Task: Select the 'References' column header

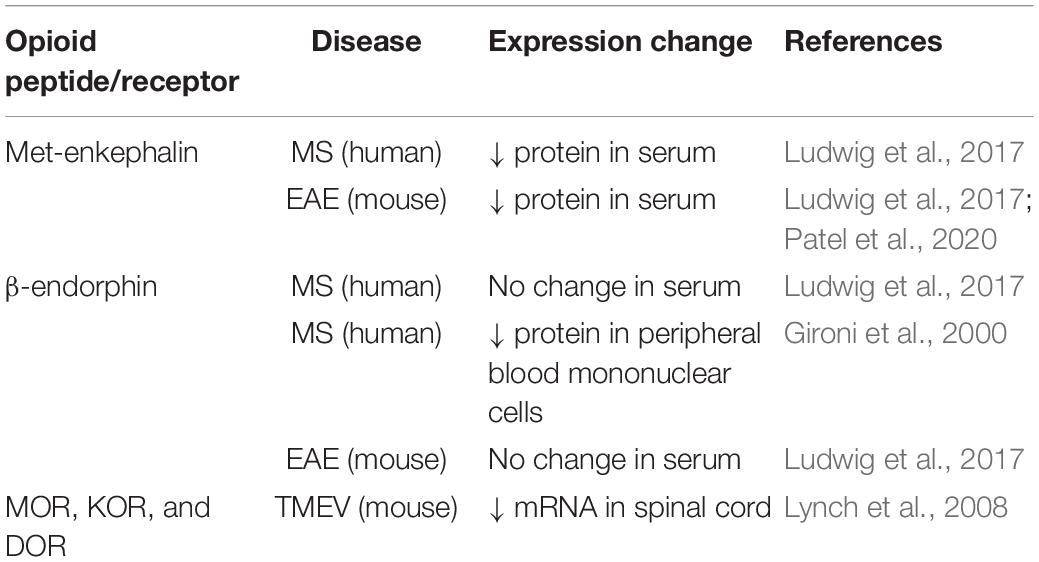Action: (x=863, y=41)
